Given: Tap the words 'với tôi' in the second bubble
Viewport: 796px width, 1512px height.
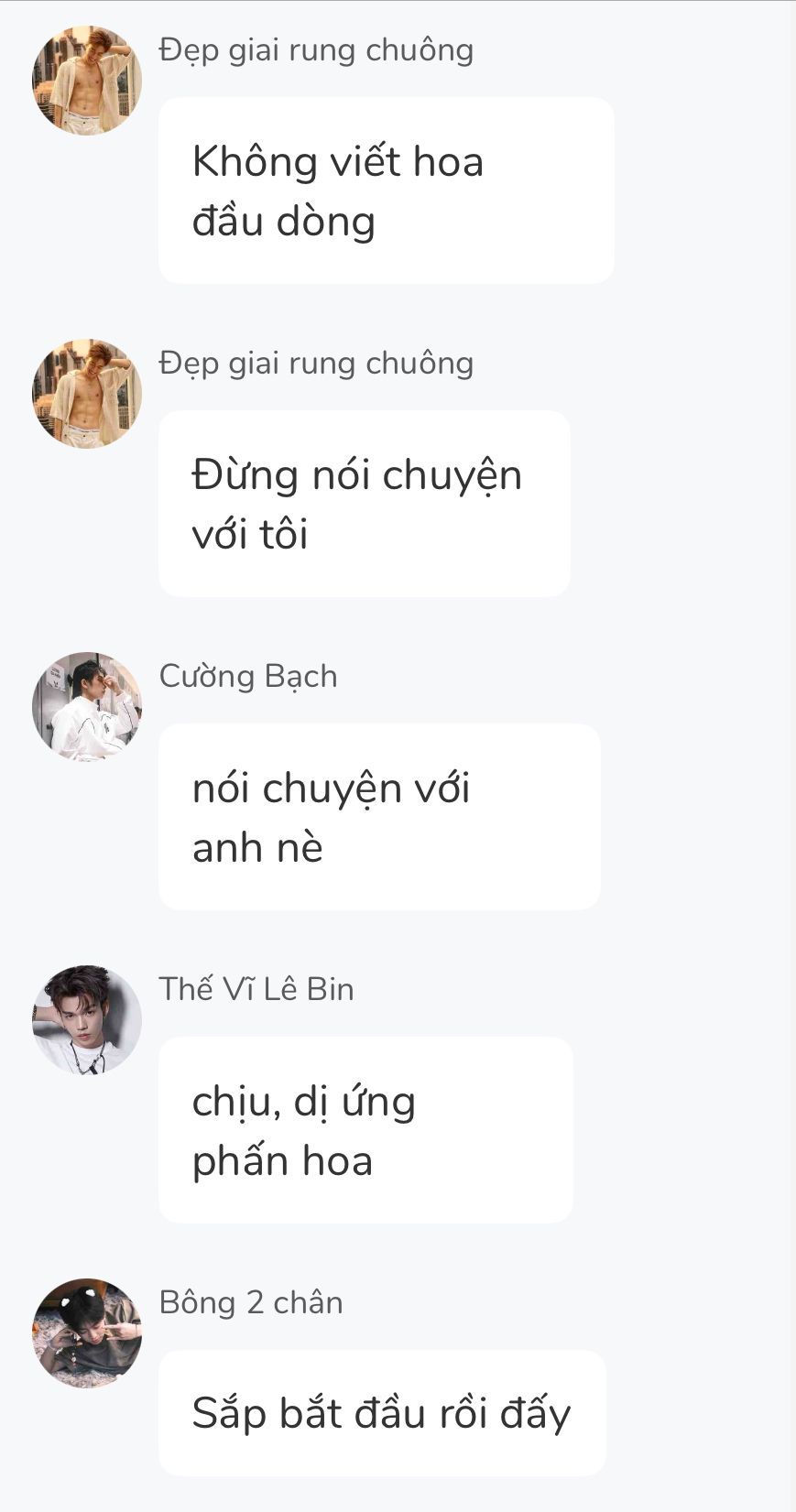Looking at the screenshot, I should 250,534.
